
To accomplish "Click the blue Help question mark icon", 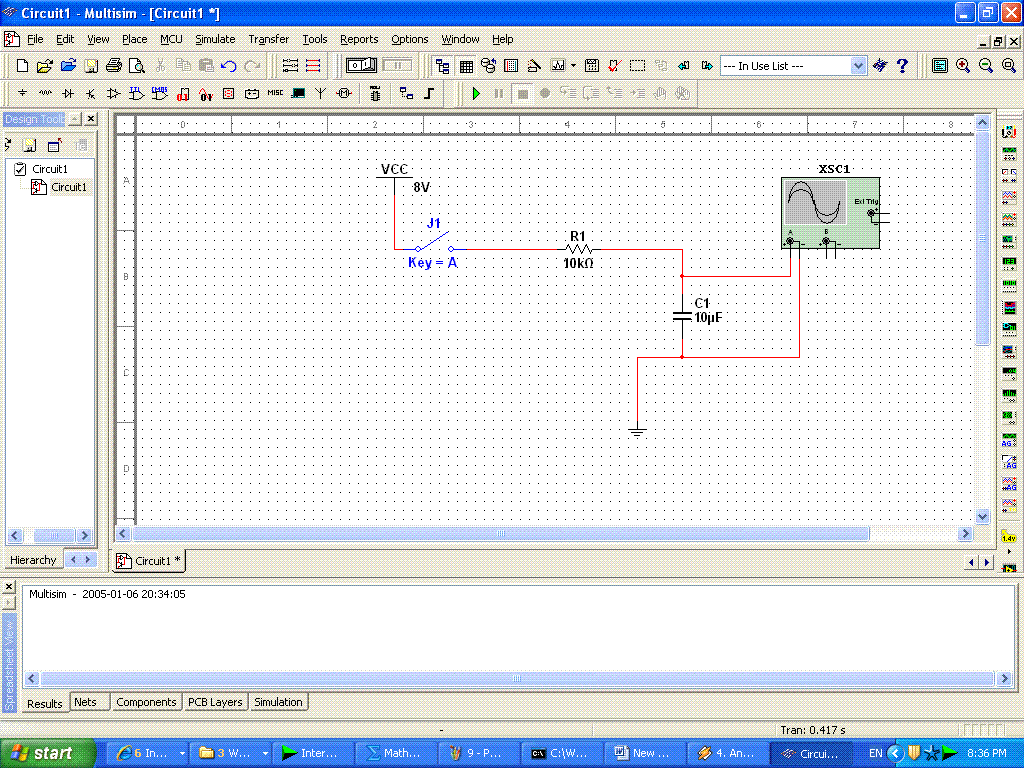I will click(x=903, y=65).
